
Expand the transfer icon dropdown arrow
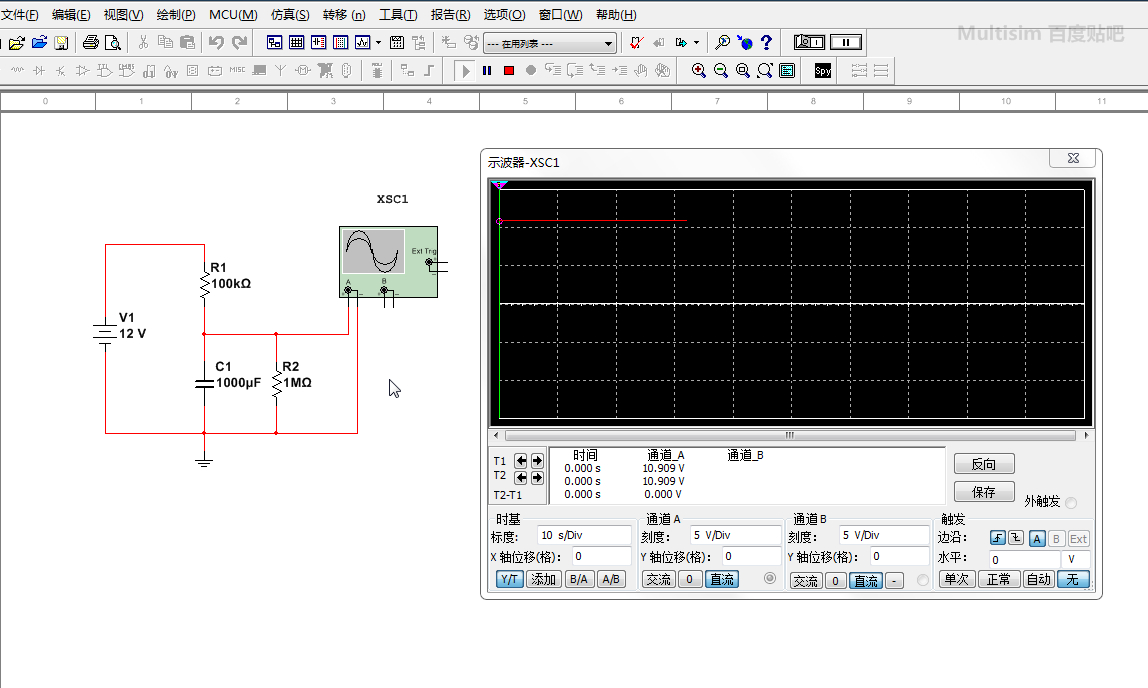click(x=696, y=43)
